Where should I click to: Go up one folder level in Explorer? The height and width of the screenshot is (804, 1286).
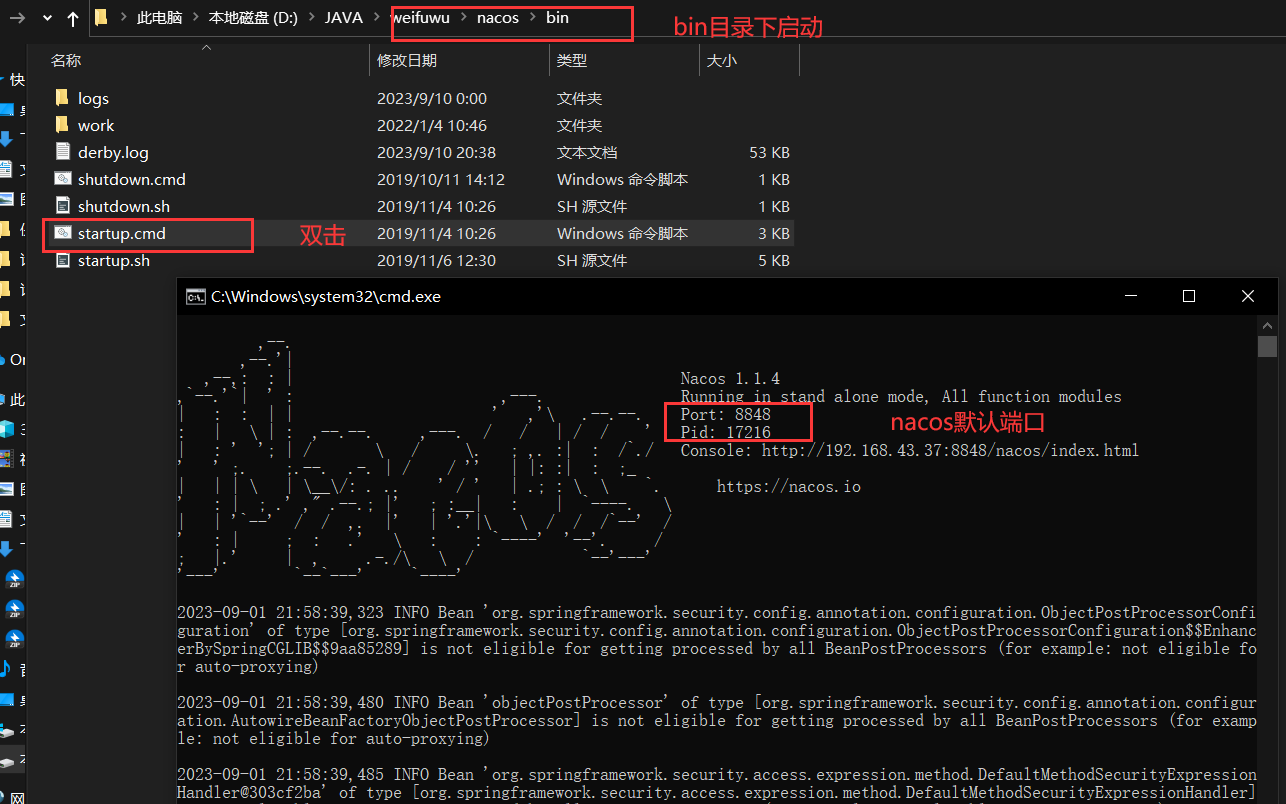tap(73, 18)
